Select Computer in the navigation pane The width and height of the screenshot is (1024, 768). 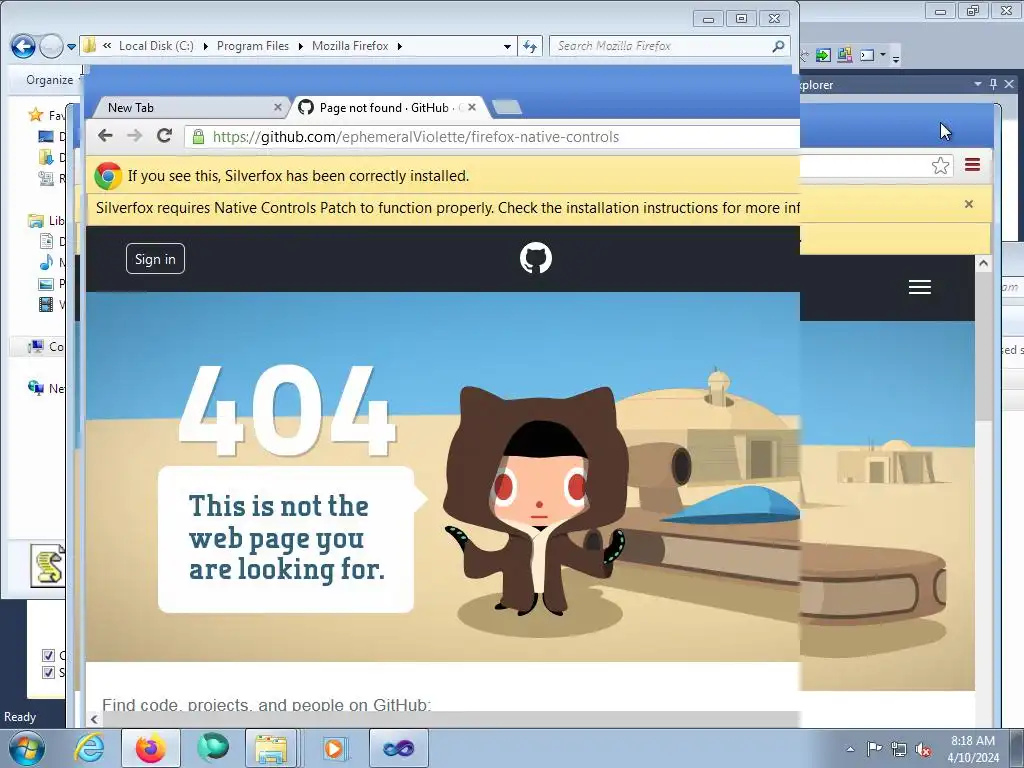[37, 346]
